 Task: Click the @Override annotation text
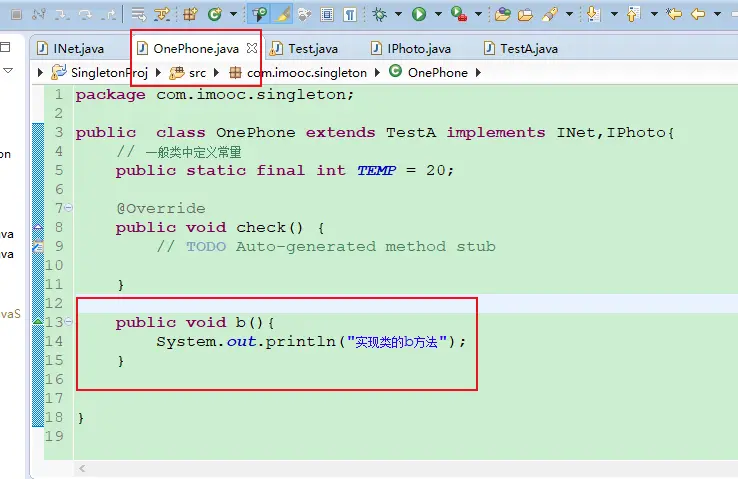(x=160, y=208)
